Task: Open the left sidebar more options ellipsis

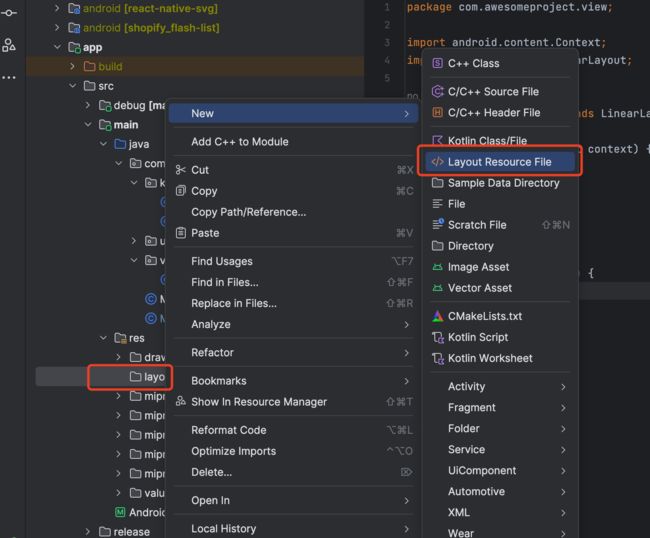Action: point(9,78)
